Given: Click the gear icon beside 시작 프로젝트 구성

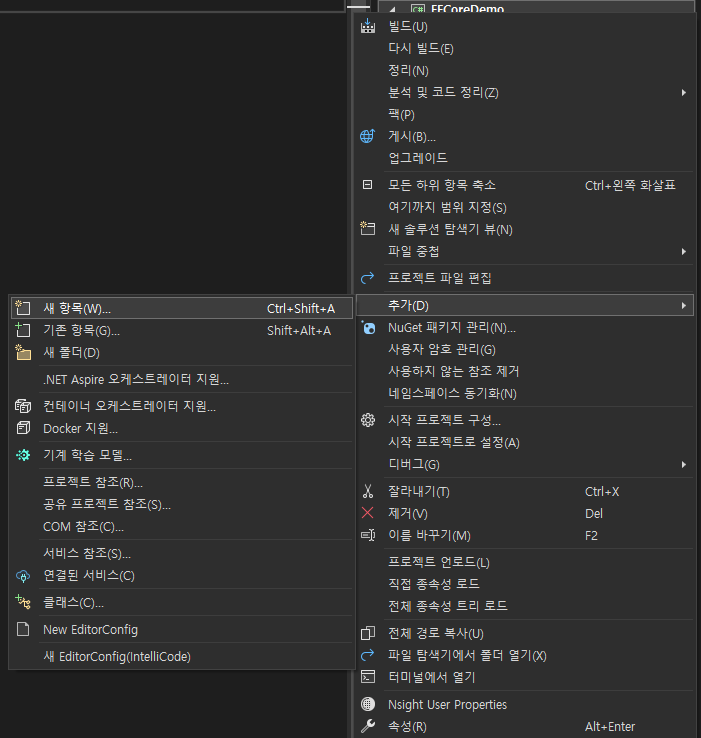Looking at the screenshot, I should (368, 420).
